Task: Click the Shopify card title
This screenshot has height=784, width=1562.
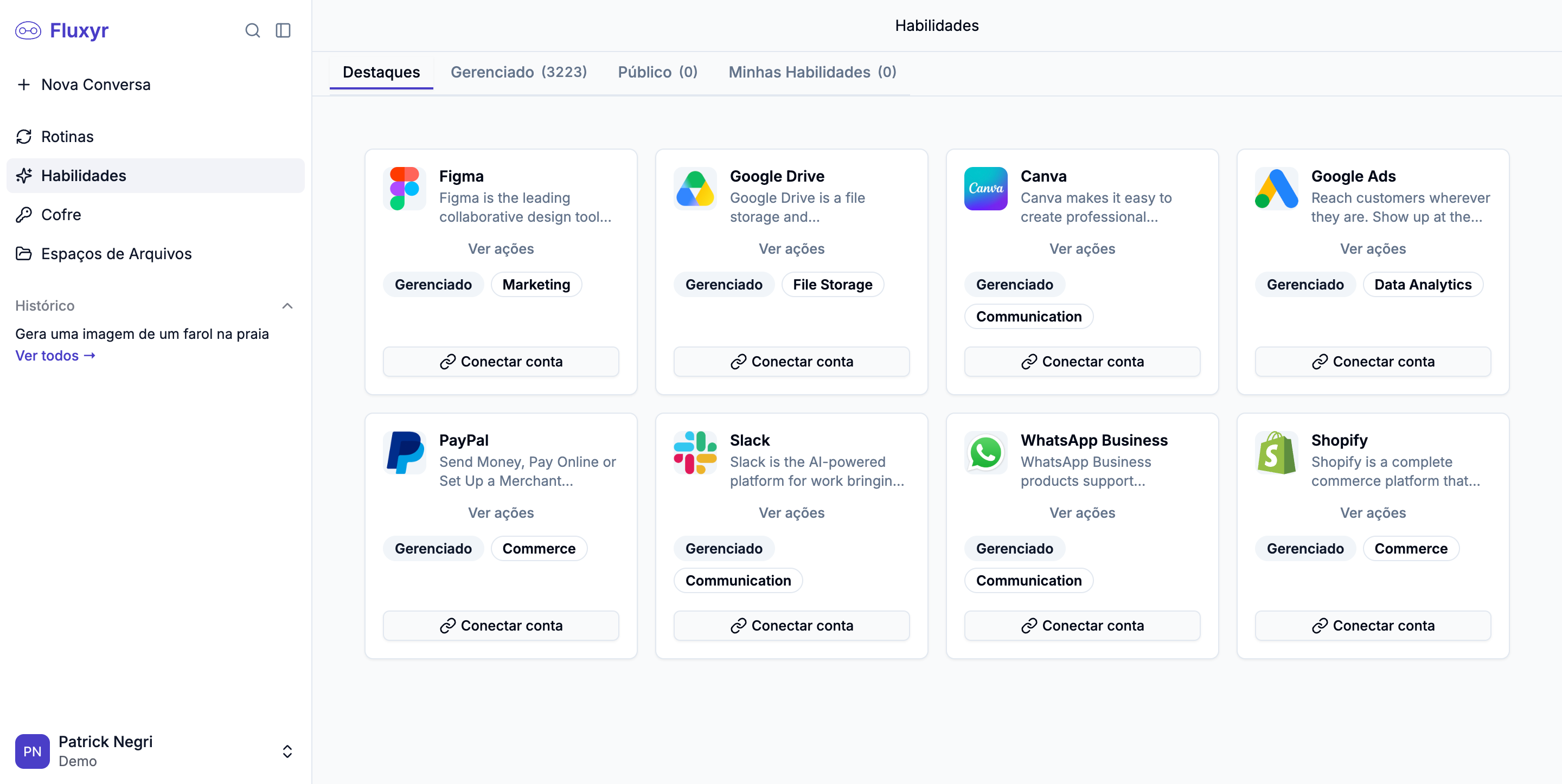Action: [x=1339, y=440]
